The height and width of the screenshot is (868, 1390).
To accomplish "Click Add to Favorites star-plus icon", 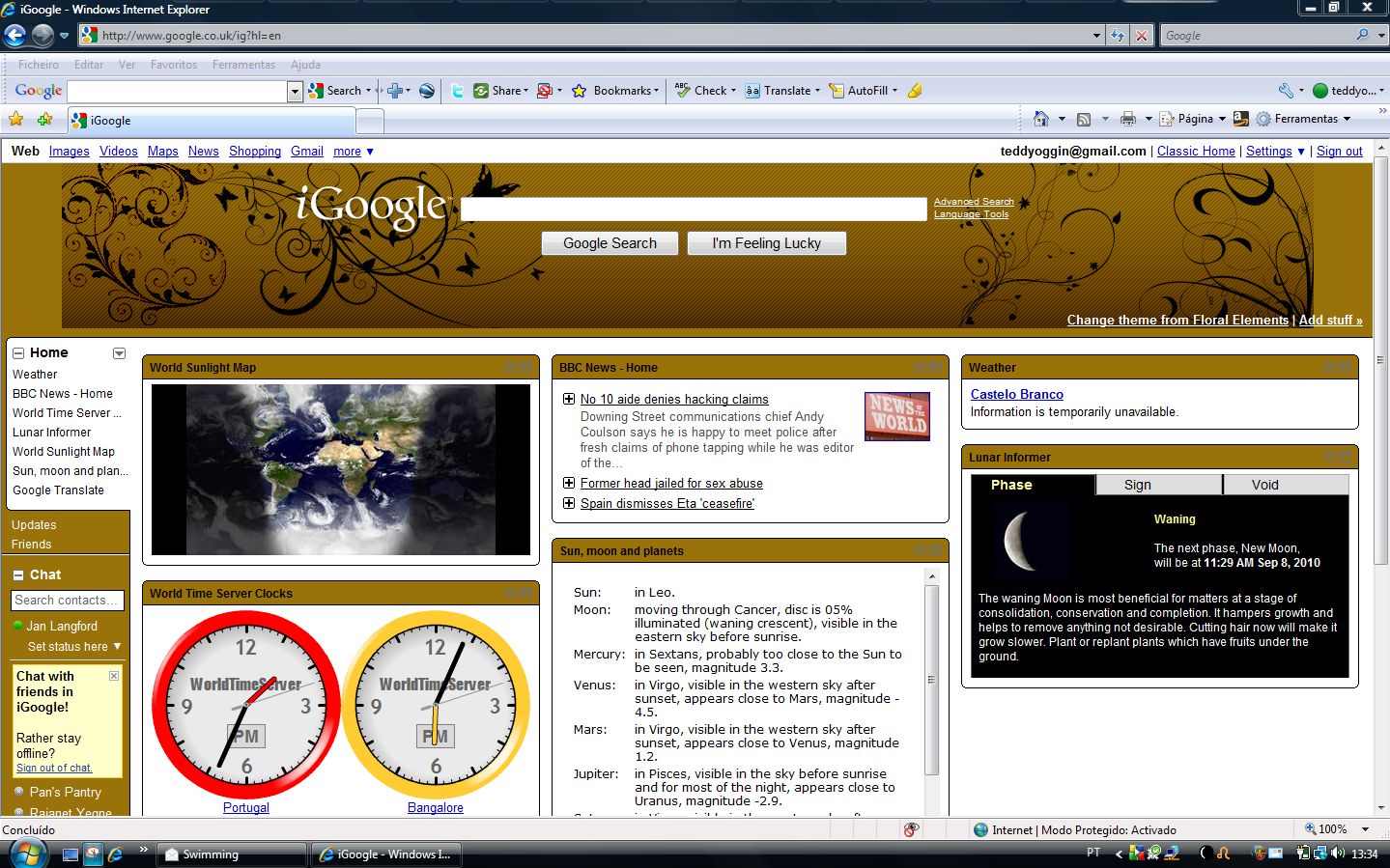I will pyautogui.click(x=44, y=120).
